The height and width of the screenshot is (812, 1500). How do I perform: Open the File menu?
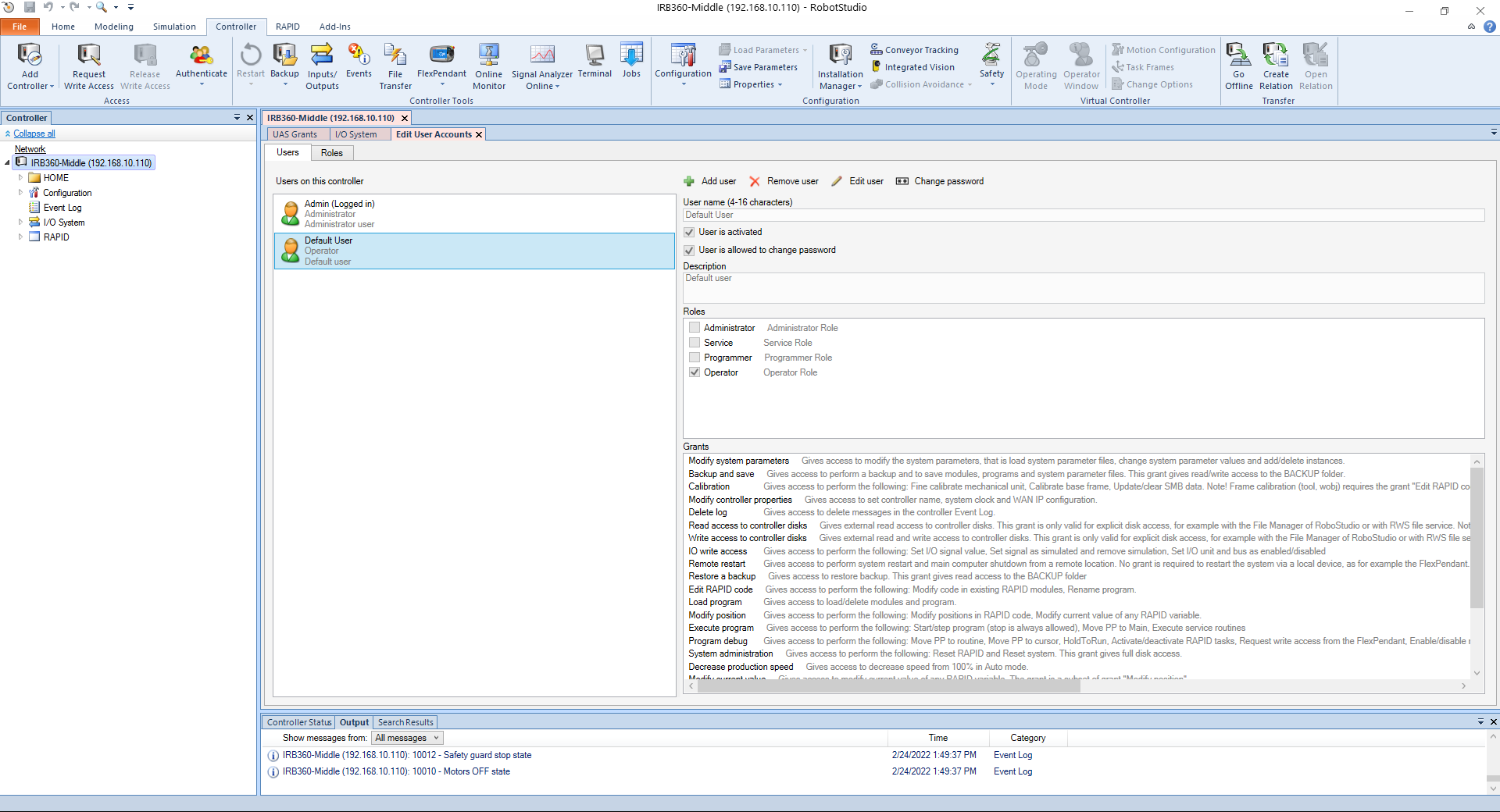(20, 27)
